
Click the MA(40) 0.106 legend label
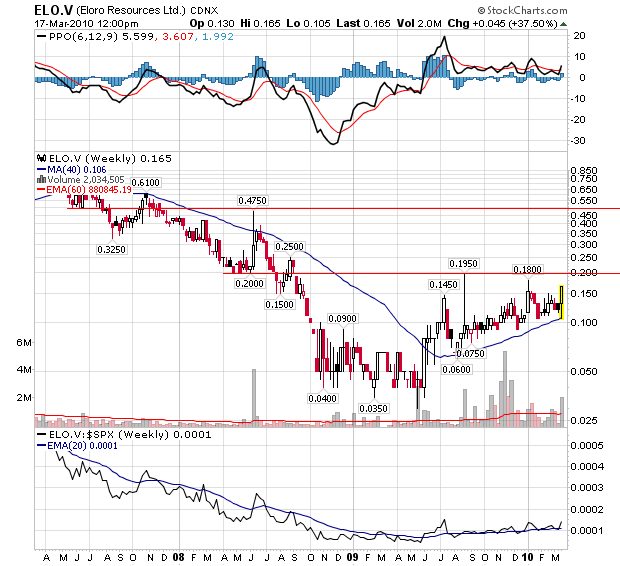pos(77,170)
